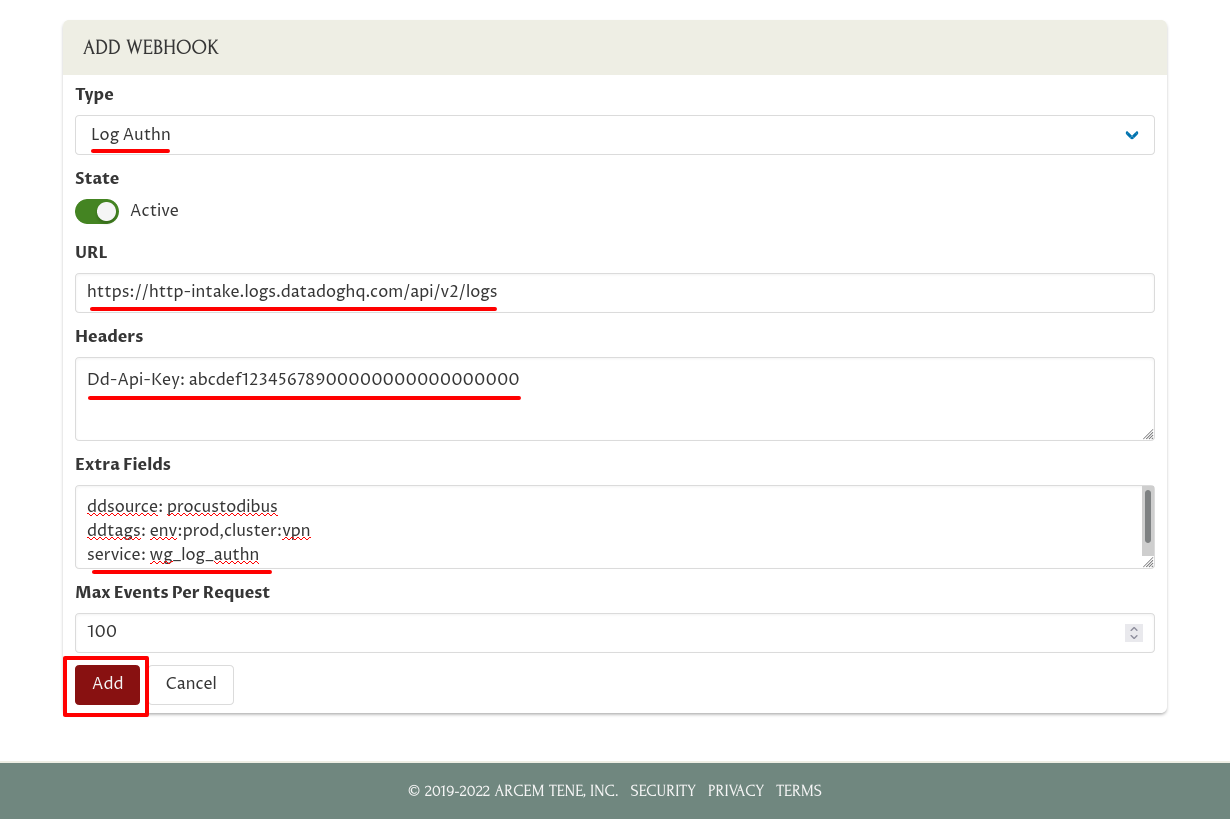Toggle the Active state switch

pyautogui.click(x=97, y=211)
